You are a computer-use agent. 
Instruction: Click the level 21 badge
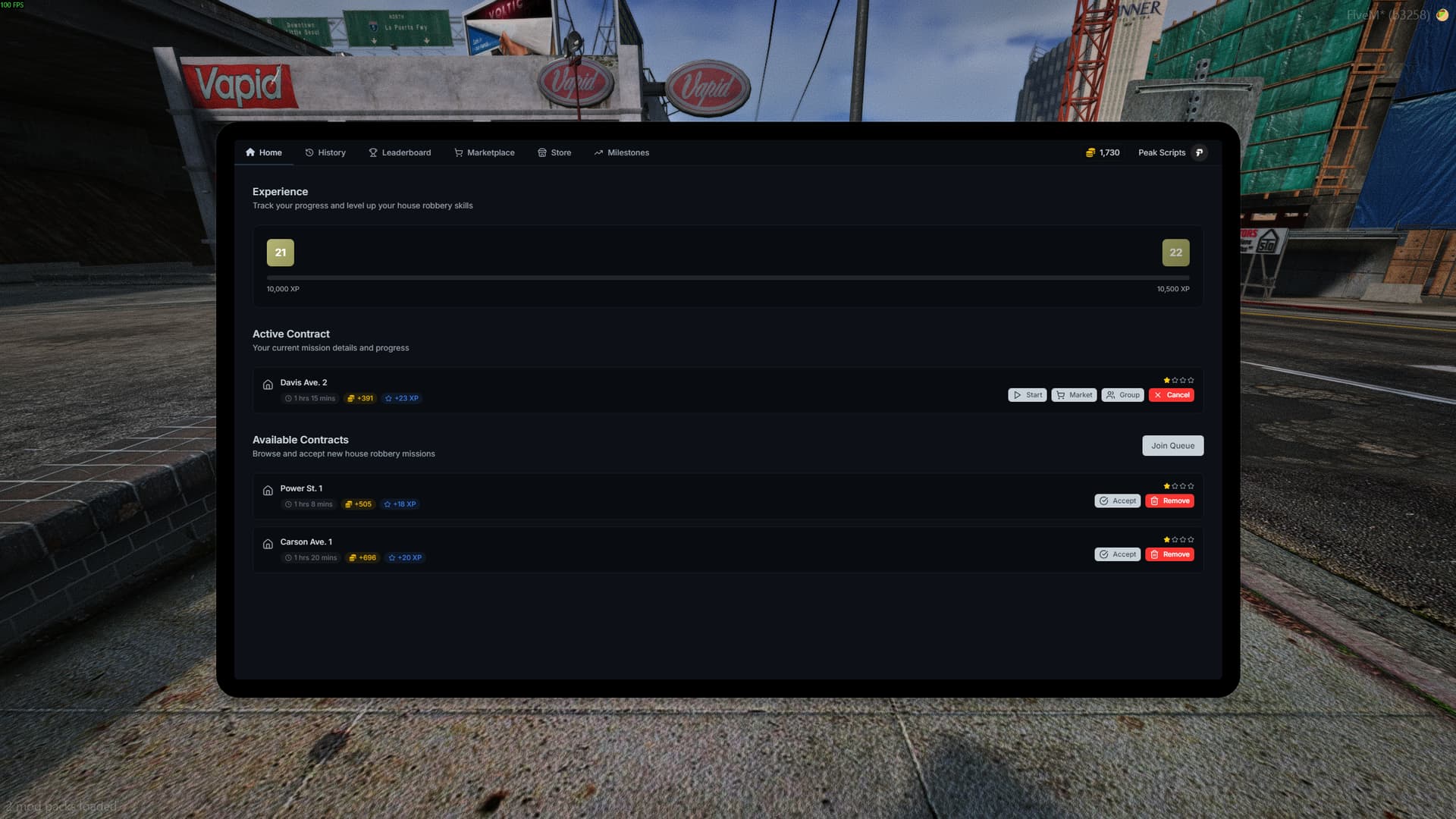281,253
